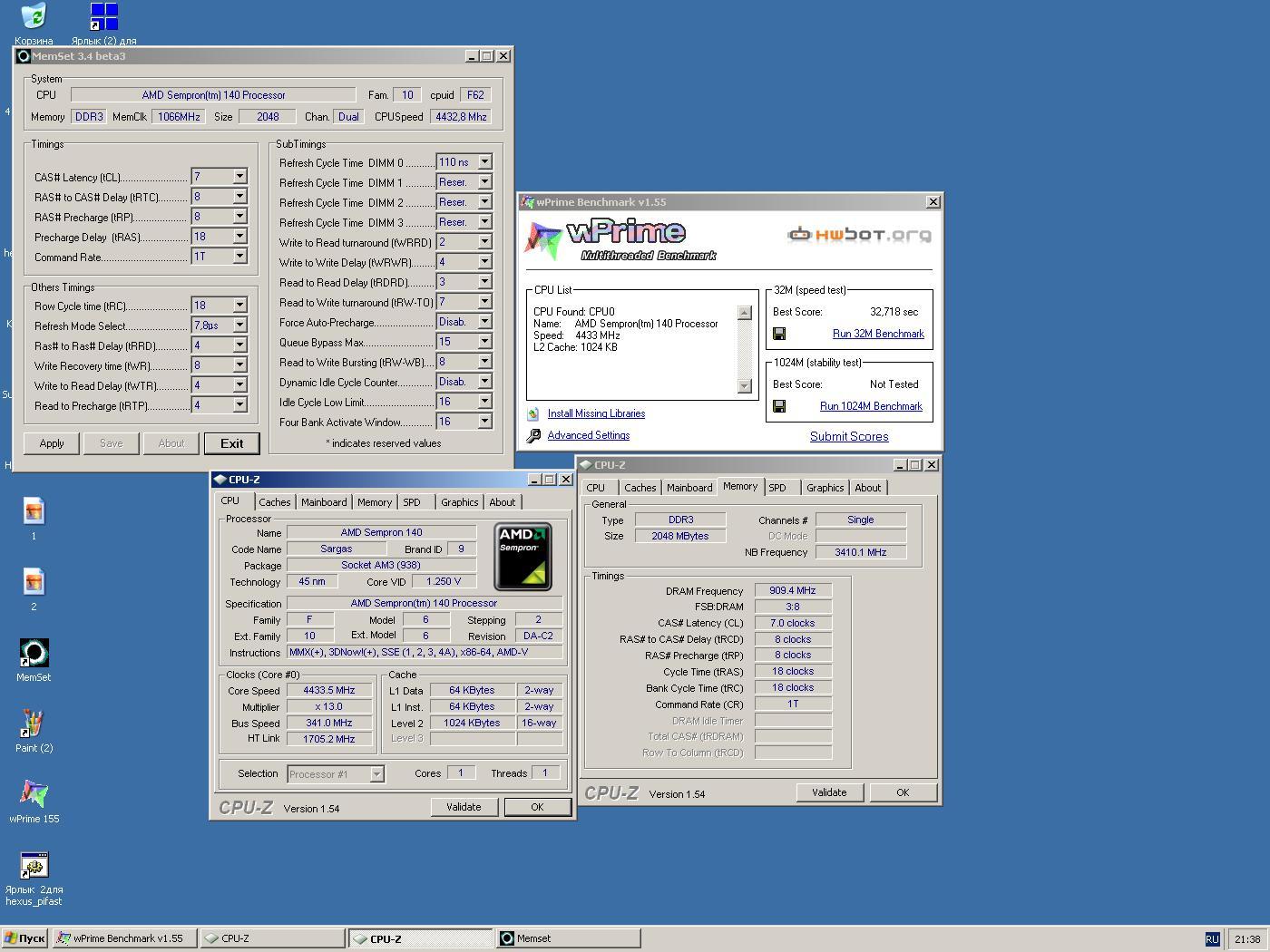The image size is (1270, 952).
Task: Click Run 1024M Benchmark link
Action: 871,406
